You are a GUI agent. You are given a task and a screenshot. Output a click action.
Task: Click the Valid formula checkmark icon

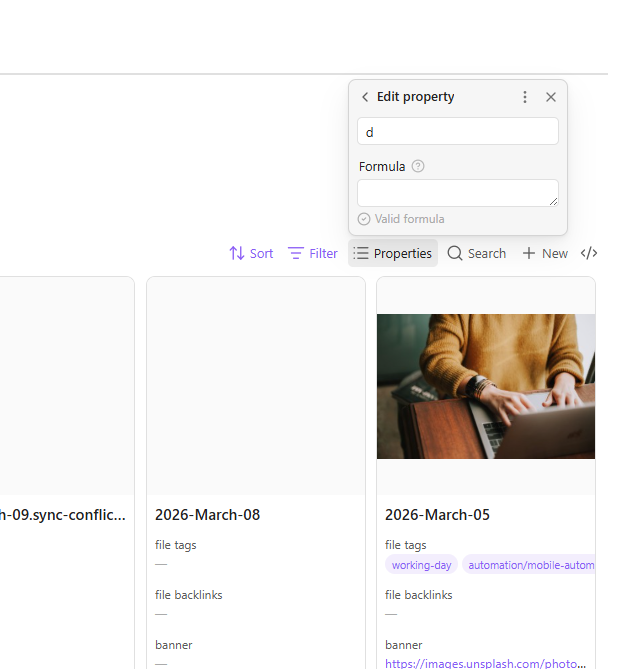(x=364, y=219)
